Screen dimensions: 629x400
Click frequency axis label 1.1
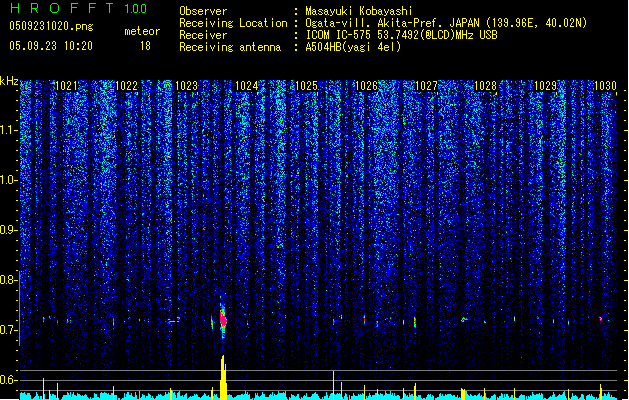[9, 130]
